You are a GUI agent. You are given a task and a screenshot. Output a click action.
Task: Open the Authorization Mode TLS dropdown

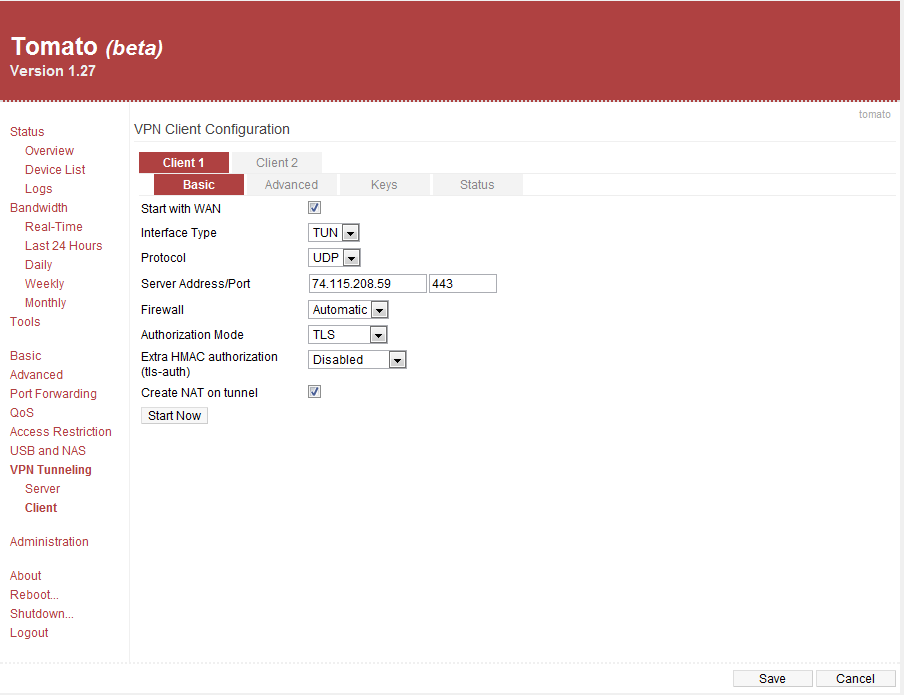[348, 335]
